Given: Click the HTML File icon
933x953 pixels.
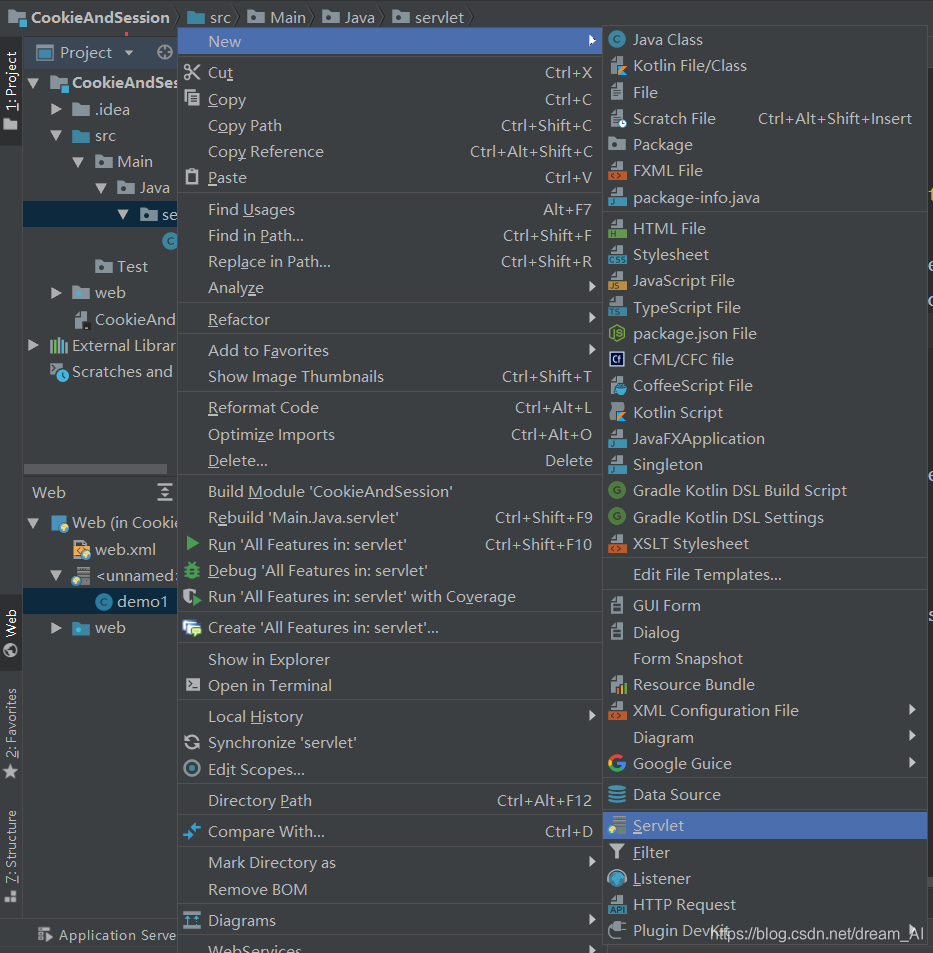Looking at the screenshot, I should [x=617, y=229].
